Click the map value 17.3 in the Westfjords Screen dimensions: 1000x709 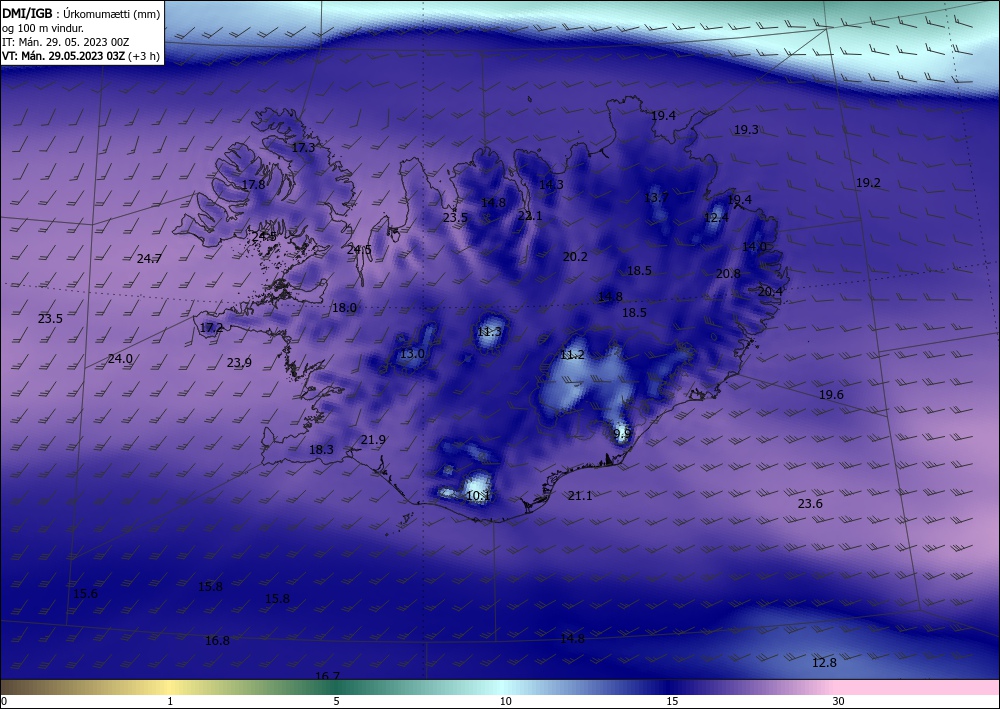pyautogui.click(x=304, y=147)
